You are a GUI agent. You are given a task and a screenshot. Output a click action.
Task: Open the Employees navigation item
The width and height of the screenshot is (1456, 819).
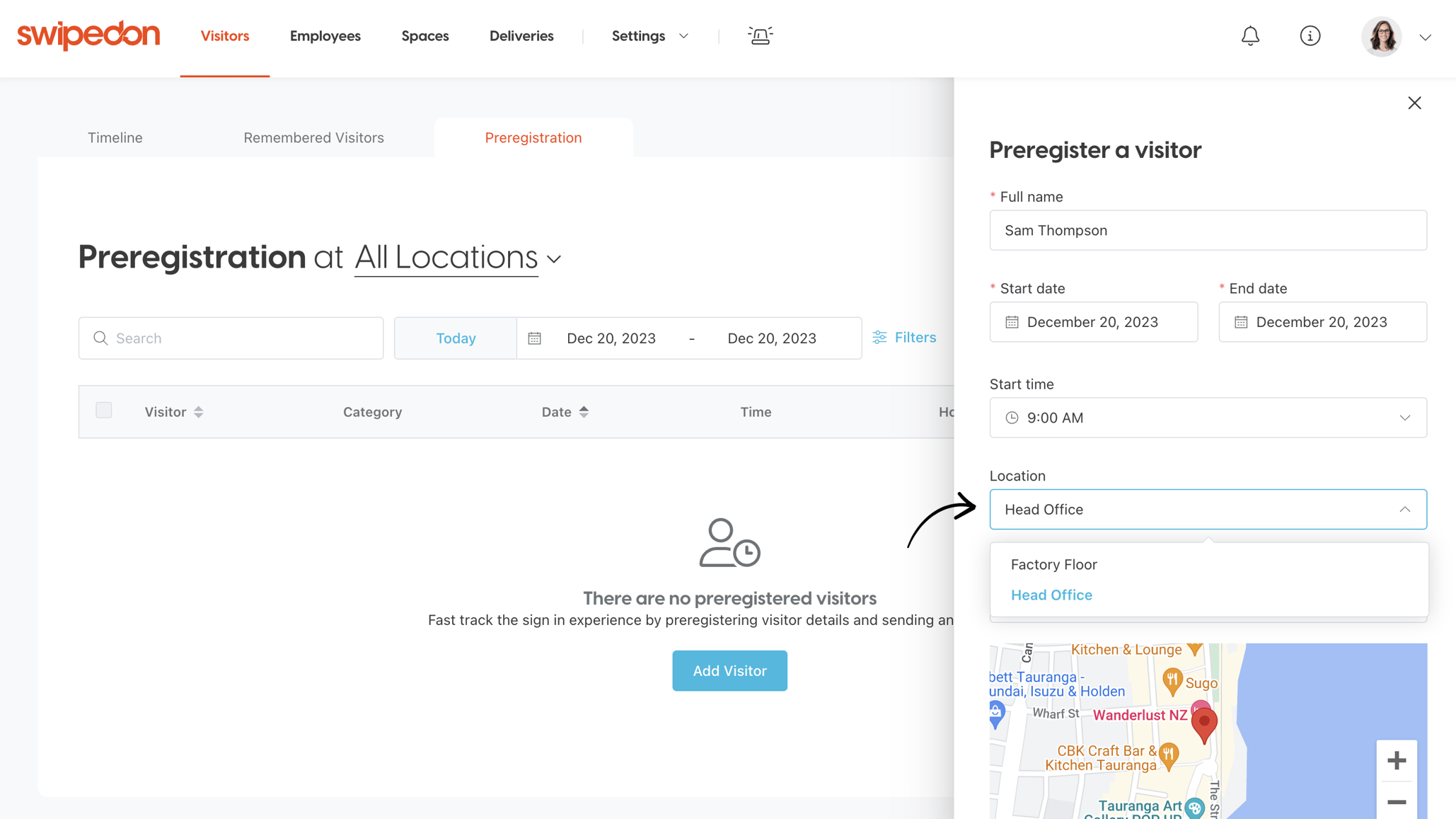pyautogui.click(x=325, y=36)
